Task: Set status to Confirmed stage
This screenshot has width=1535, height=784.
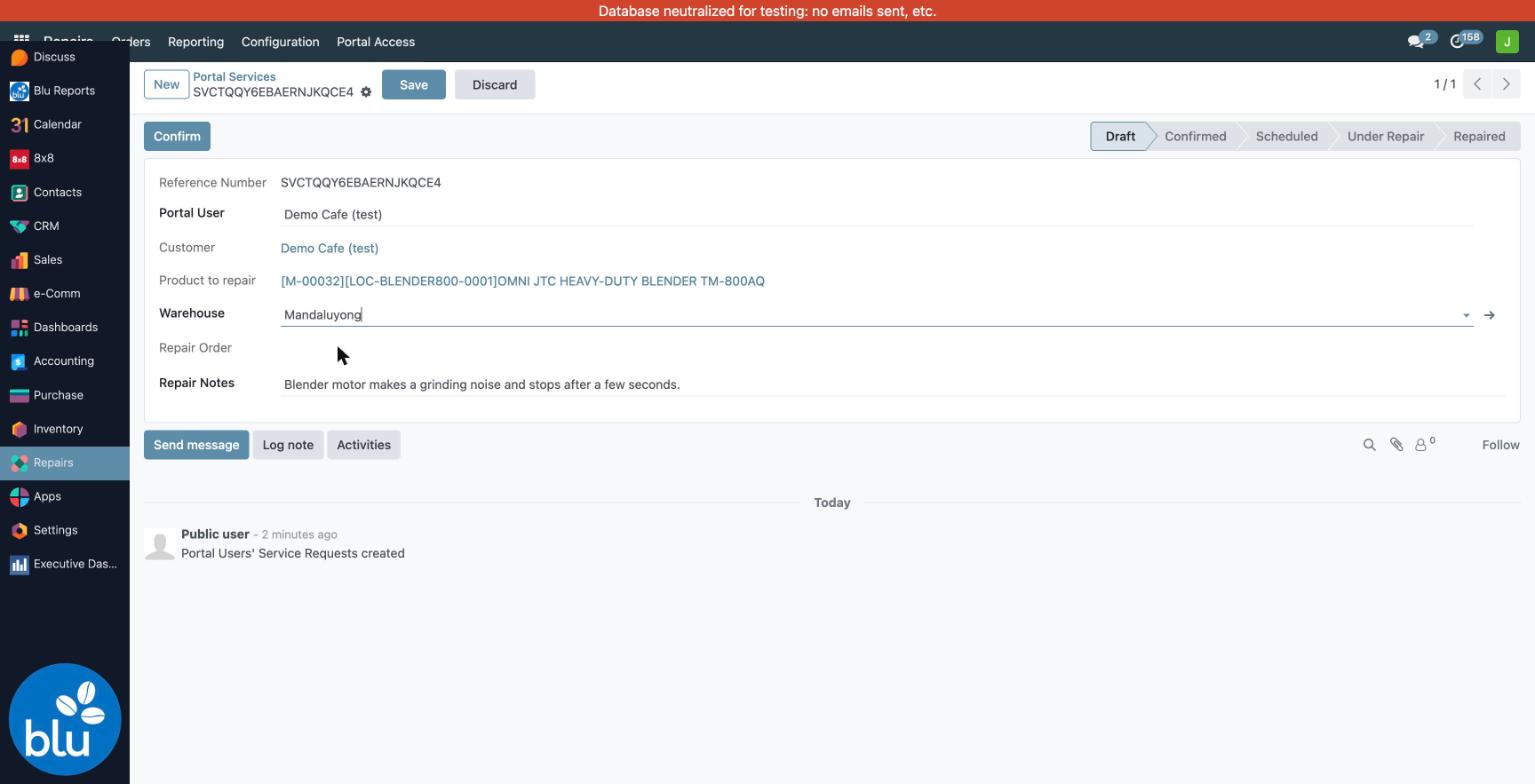Action: click(1195, 136)
